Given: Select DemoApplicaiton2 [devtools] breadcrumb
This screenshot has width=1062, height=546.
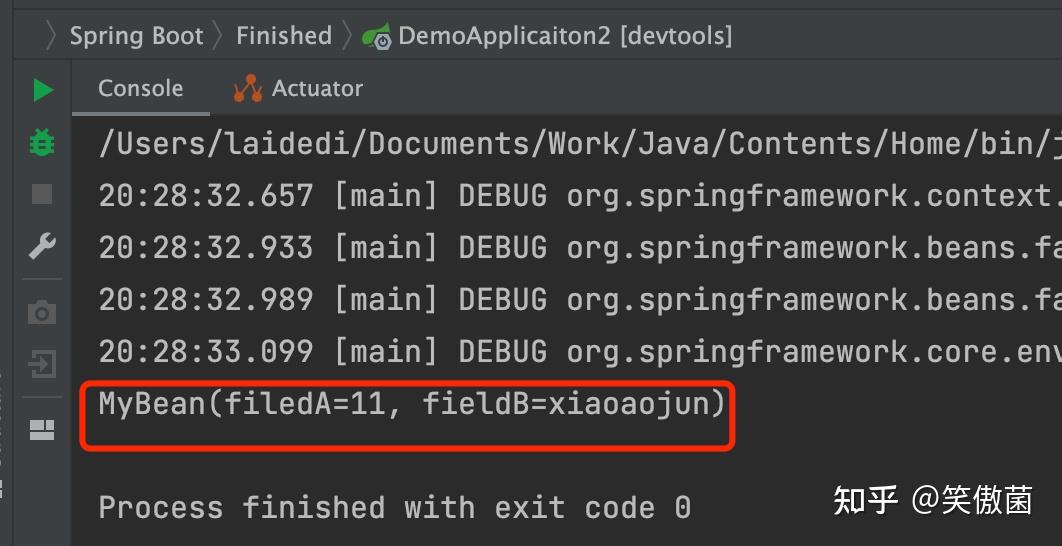Looking at the screenshot, I should pos(565,36).
